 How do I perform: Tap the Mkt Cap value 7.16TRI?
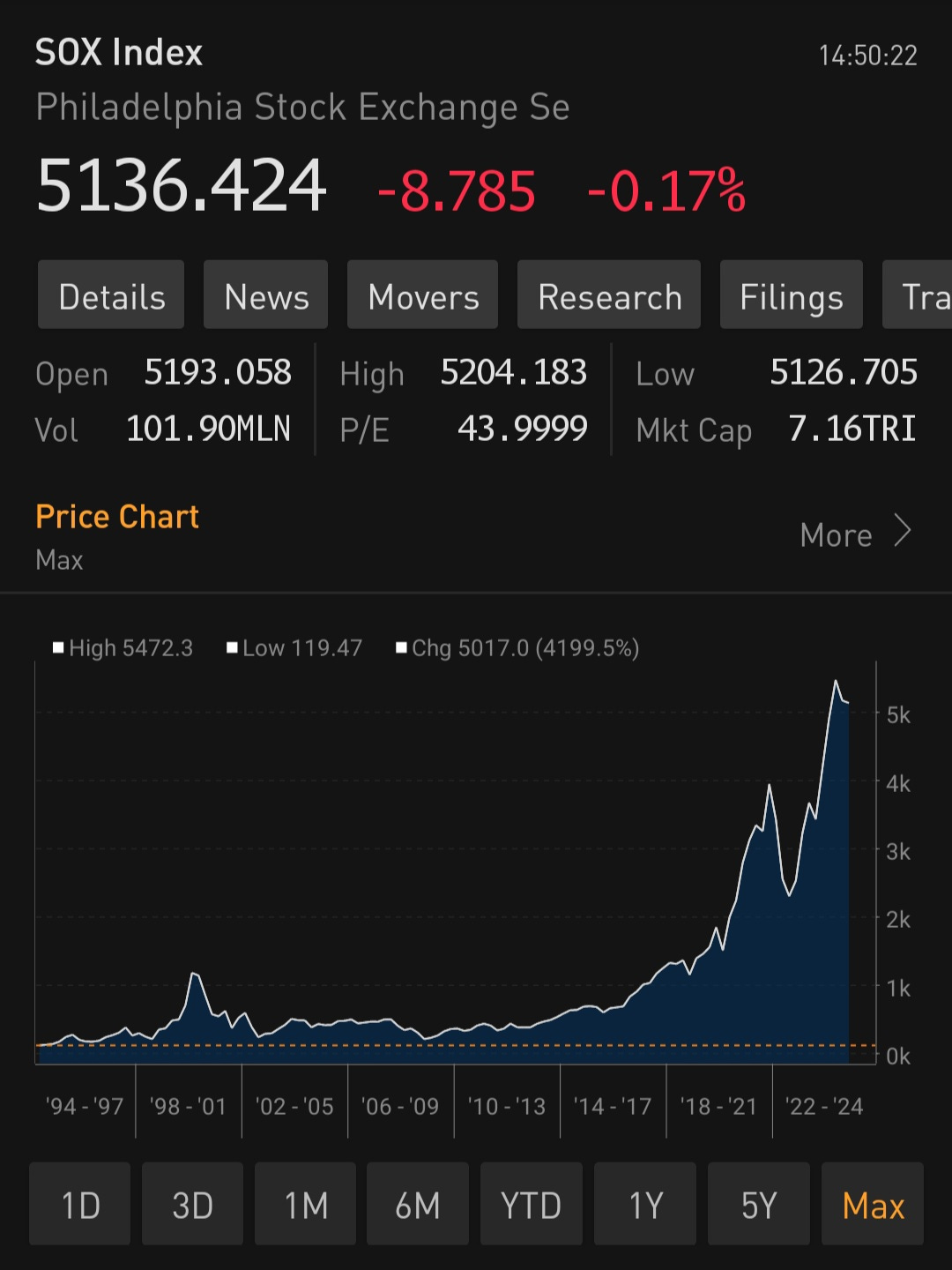(852, 429)
